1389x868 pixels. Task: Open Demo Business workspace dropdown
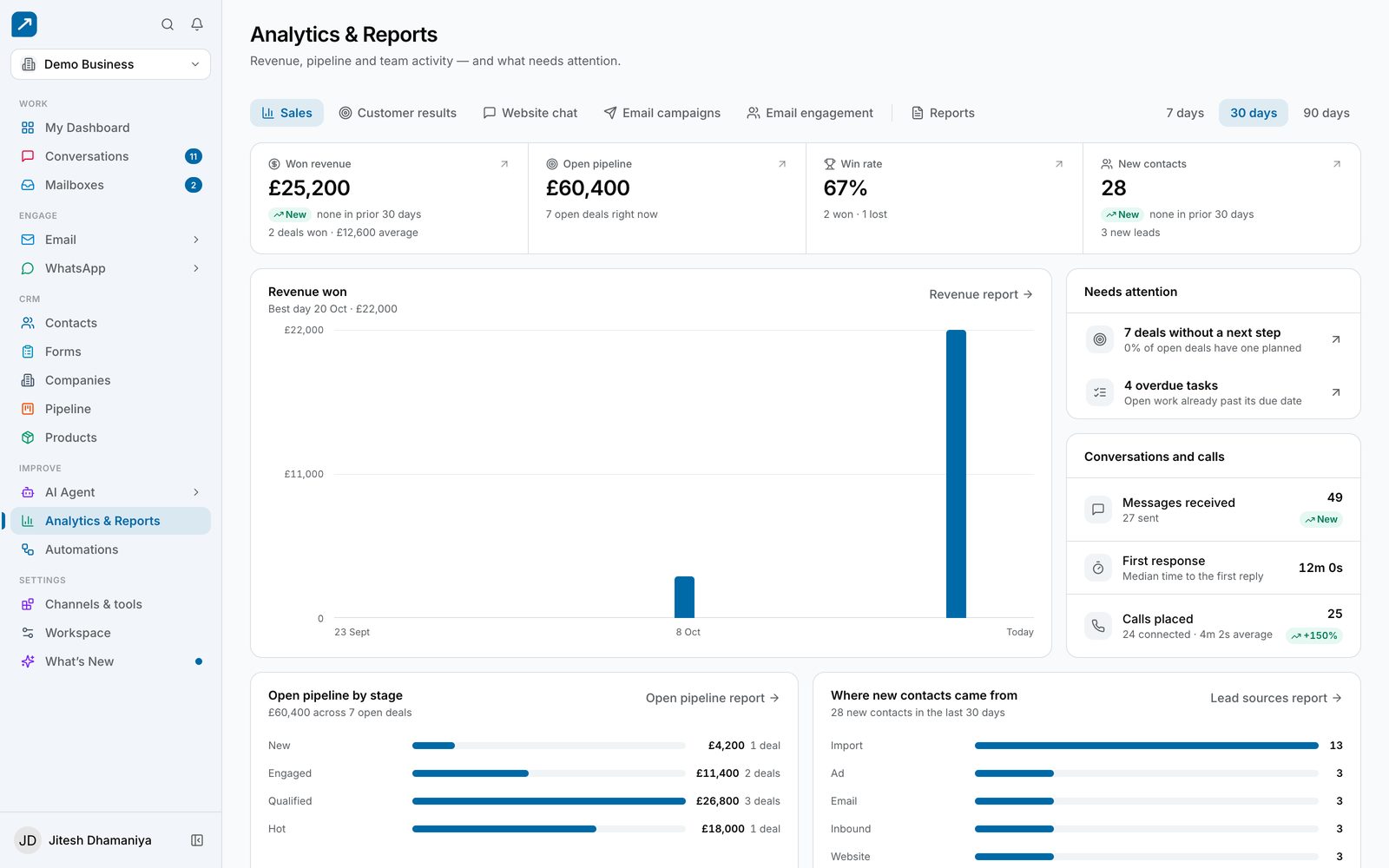[110, 64]
